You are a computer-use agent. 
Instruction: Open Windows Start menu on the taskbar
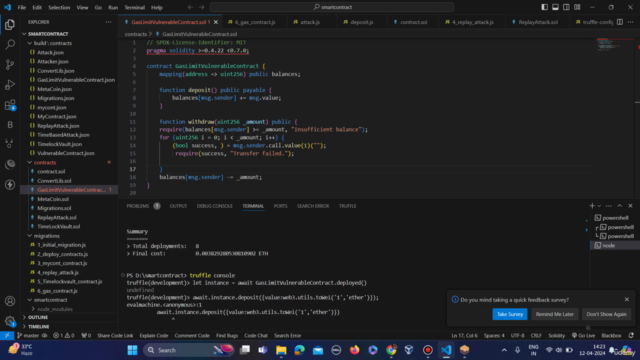coord(132,350)
